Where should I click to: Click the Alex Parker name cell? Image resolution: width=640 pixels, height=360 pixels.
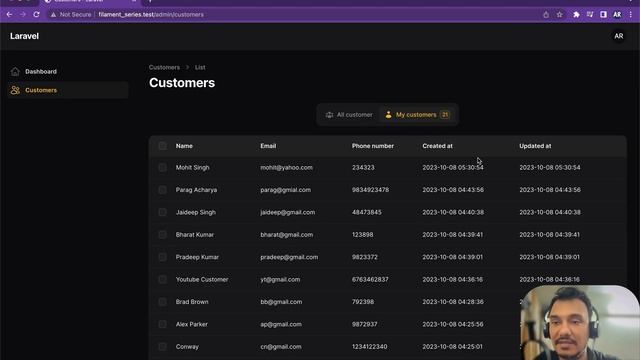(x=192, y=324)
